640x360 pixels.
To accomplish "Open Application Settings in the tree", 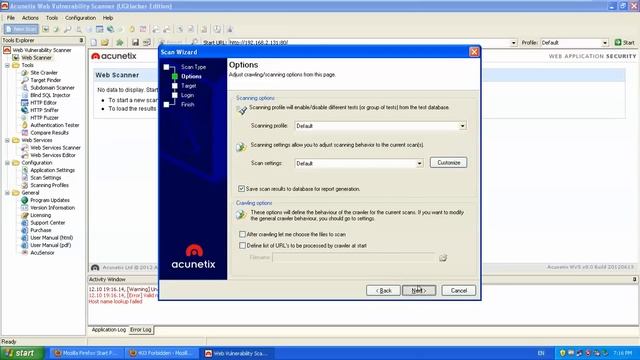I will (52, 170).
